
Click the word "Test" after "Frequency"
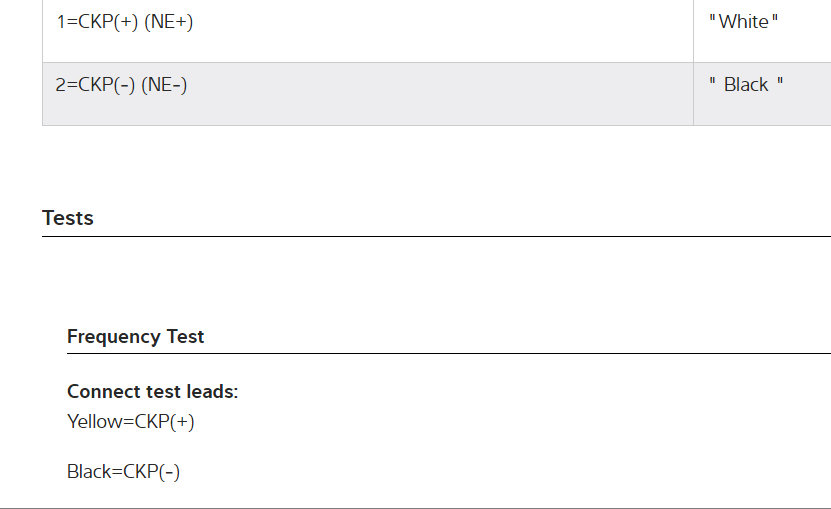pyautogui.click(x=185, y=337)
